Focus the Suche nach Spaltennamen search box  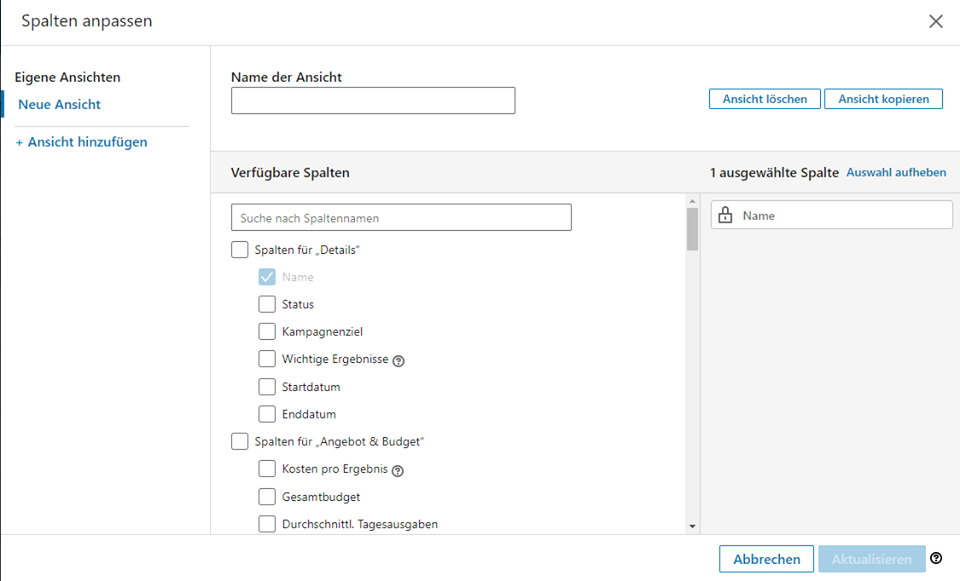click(401, 217)
